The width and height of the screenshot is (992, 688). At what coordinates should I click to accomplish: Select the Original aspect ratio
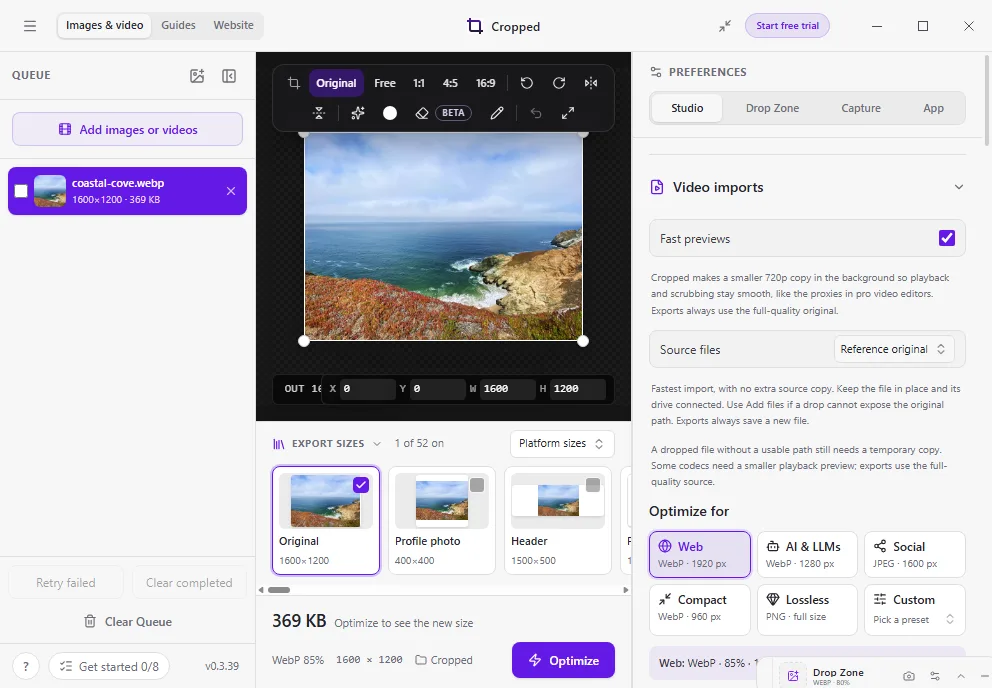click(336, 83)
